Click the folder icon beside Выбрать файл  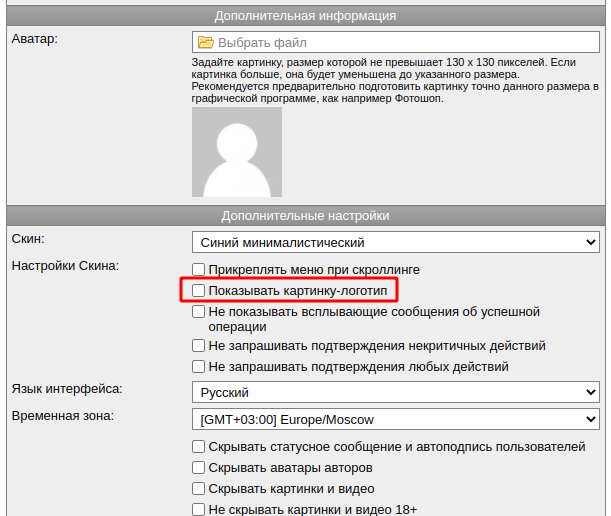(206, 43)
